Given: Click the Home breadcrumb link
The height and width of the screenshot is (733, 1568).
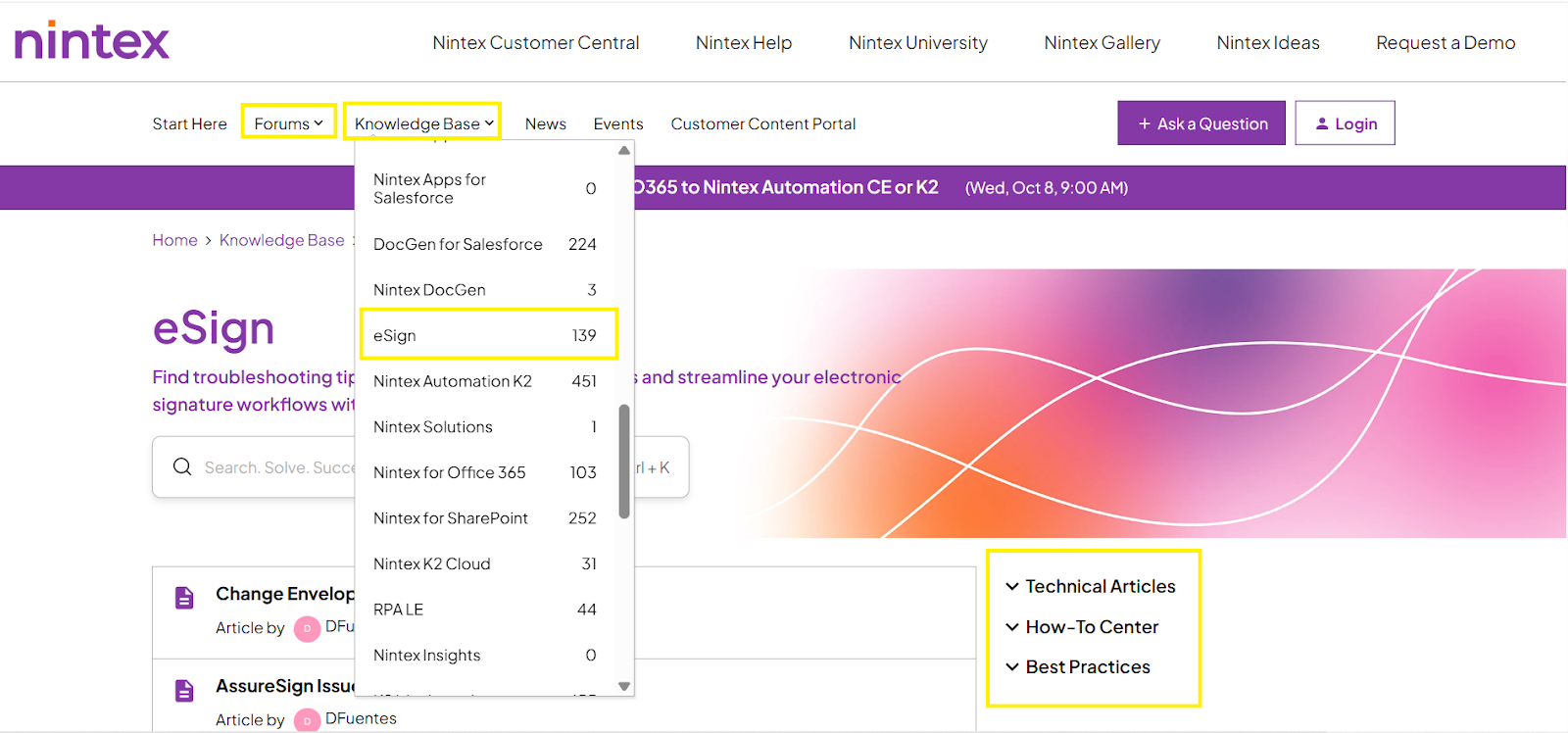Looking at the screenshot, I should click(x=174, y=240).
